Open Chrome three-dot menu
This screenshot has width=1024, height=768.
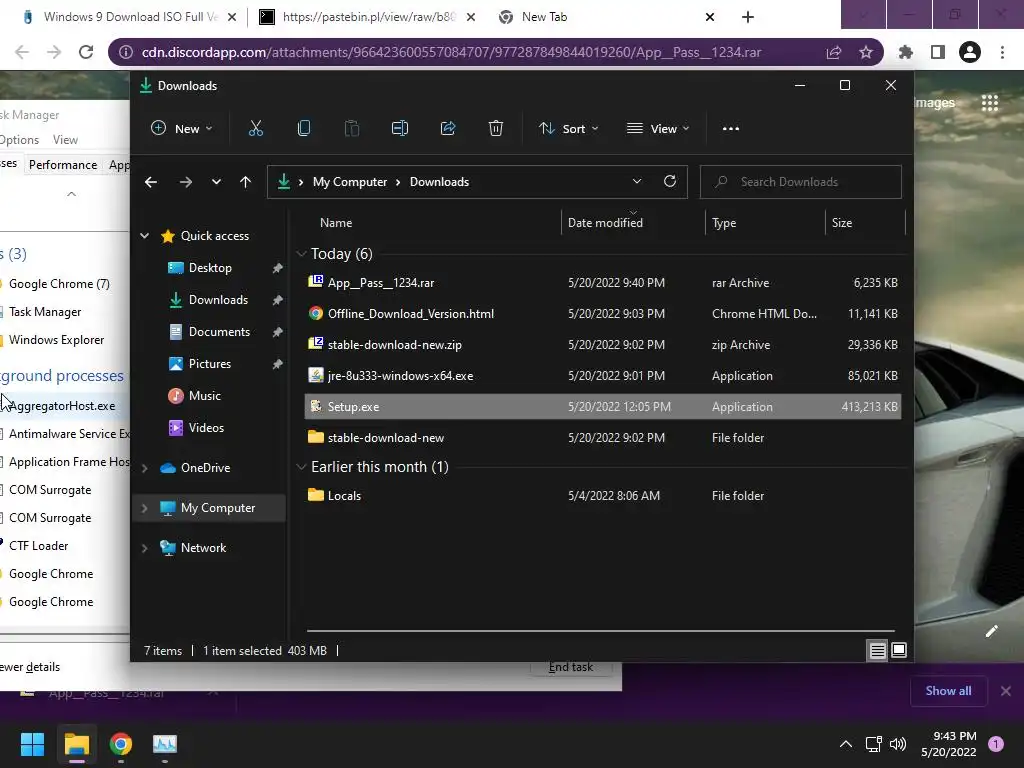tap(1002, 52)
